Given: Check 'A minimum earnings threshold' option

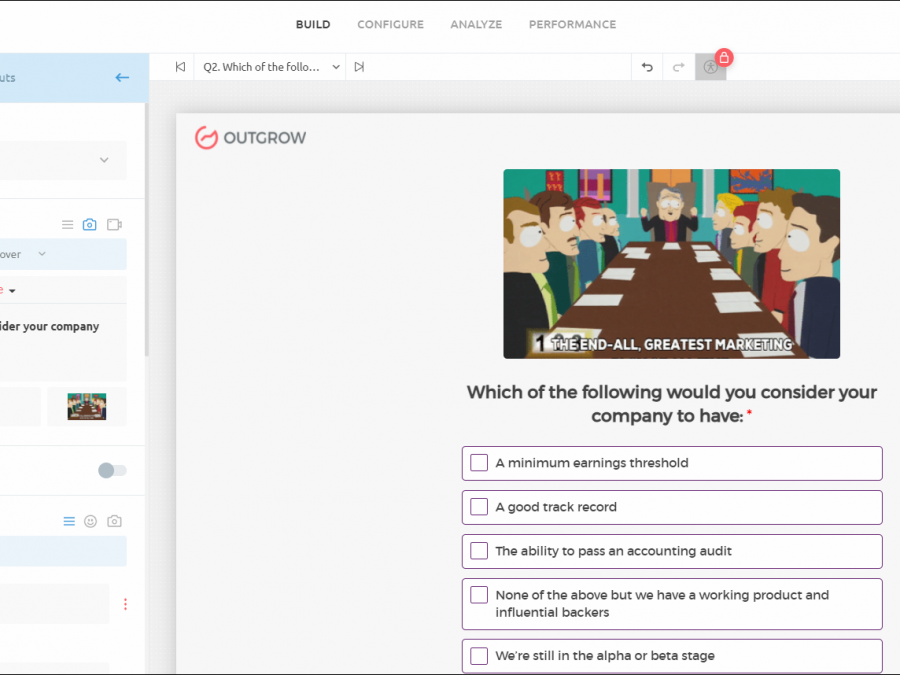Looking at the screenshot, I should (x=479, y=463).
